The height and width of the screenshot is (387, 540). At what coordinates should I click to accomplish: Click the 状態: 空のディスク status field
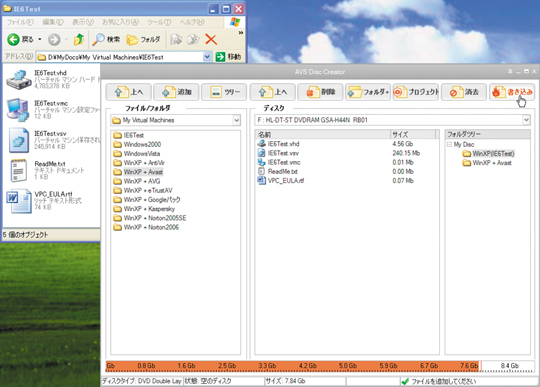point(224,381)
